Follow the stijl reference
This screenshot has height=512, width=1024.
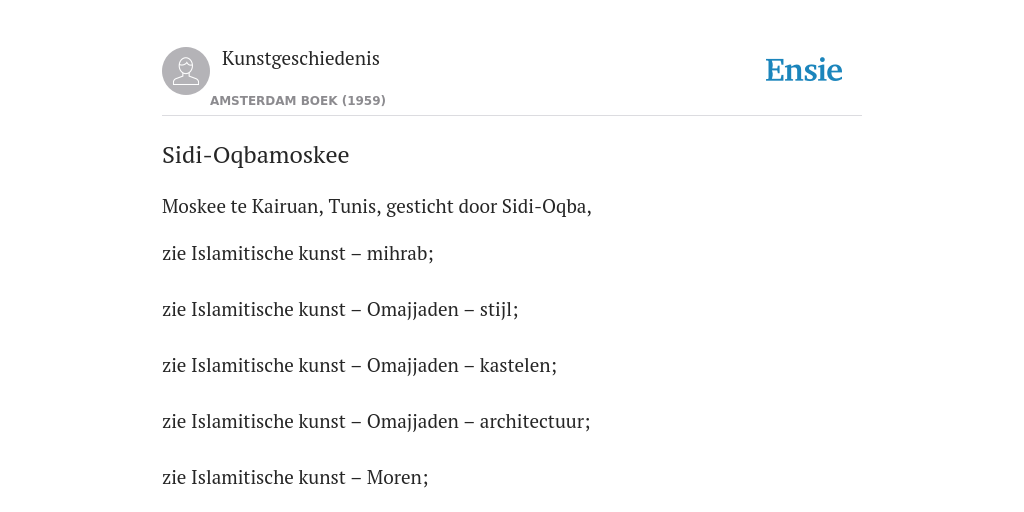pos(499,310)
